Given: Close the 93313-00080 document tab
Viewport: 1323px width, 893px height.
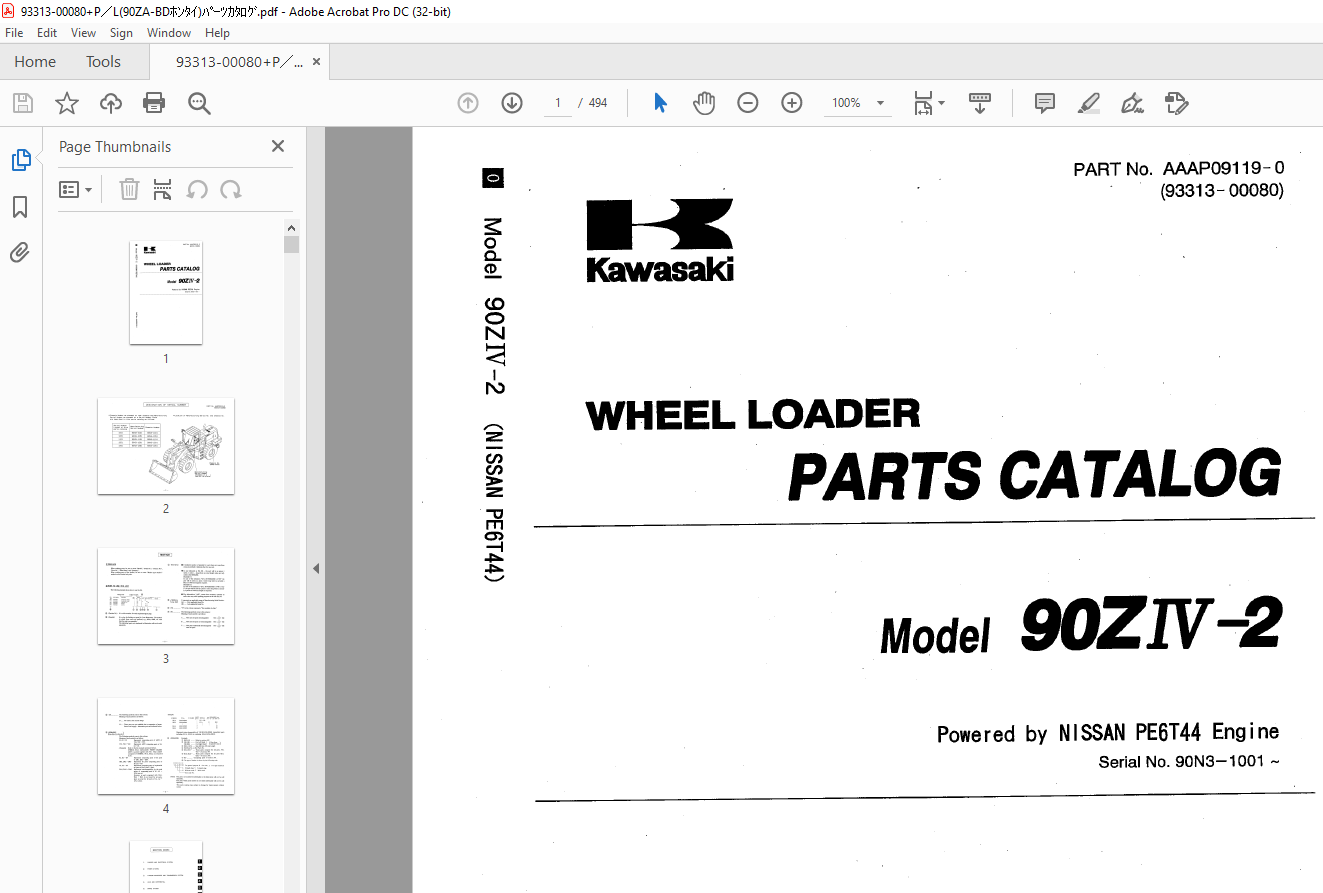Looking at the screenshot, I should point(317,61).
